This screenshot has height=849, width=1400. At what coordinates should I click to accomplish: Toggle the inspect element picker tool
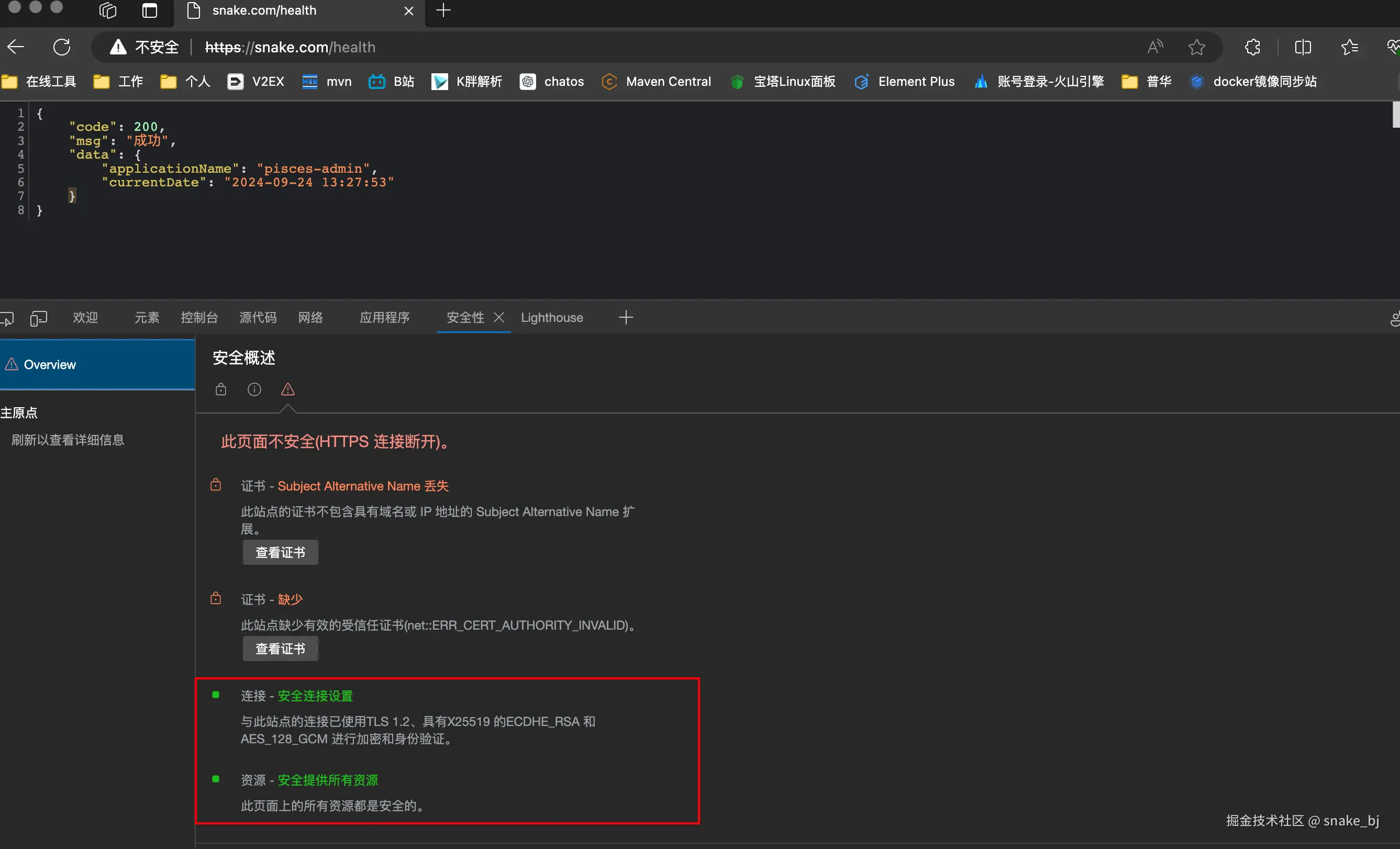[x=7, y=318]
